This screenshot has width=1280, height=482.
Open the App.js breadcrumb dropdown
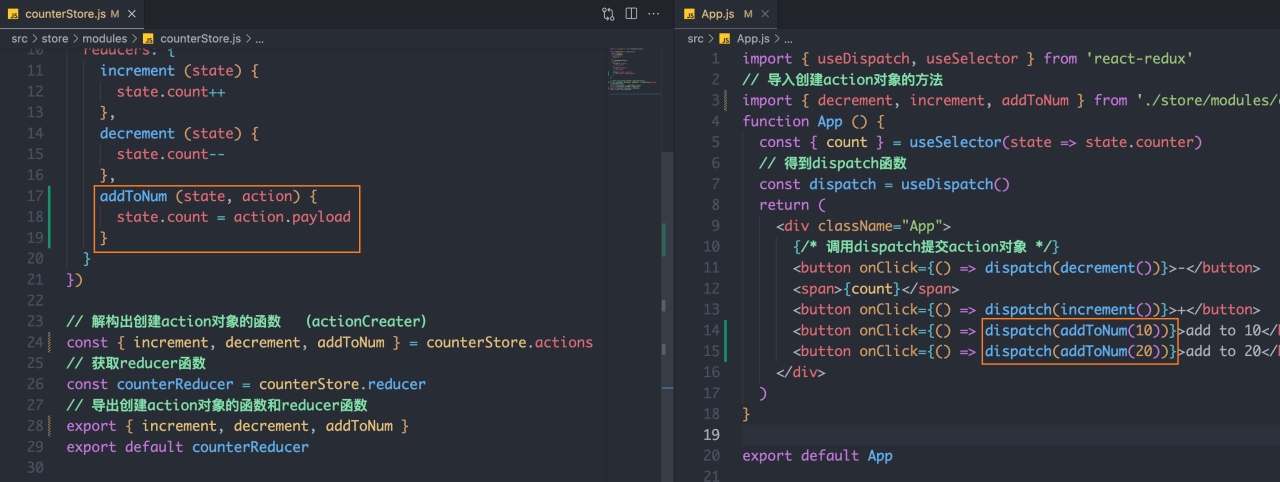pos(751,39)
